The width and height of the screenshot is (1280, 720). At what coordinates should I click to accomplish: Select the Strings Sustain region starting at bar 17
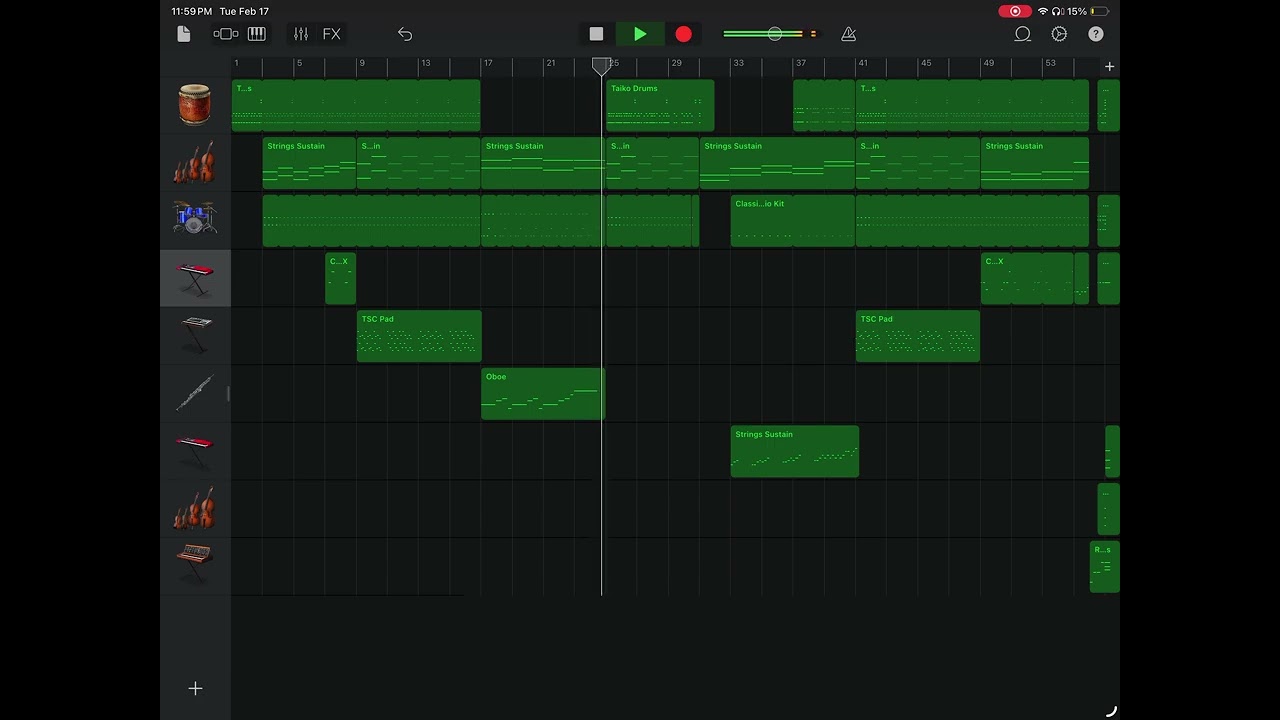543,163
